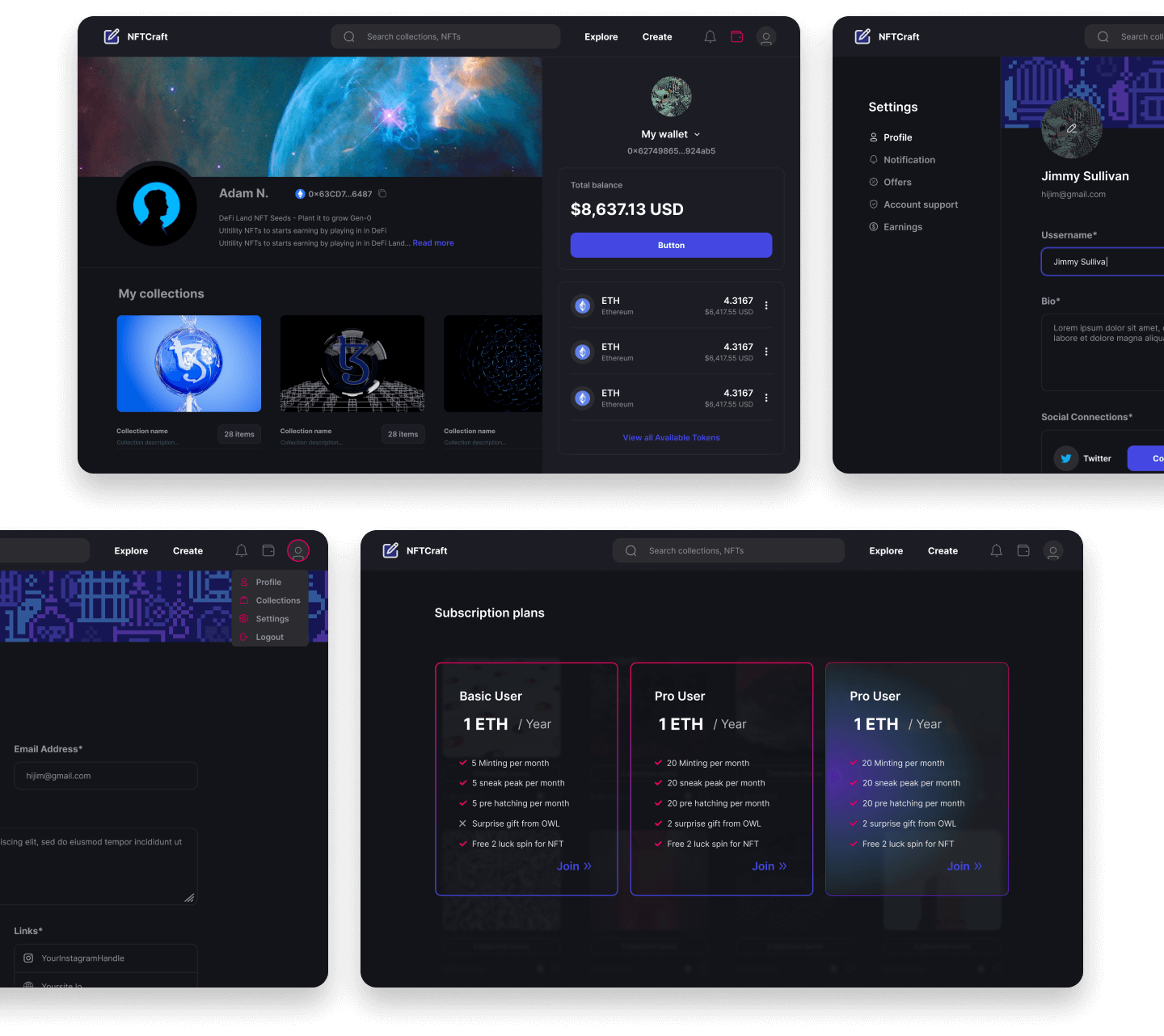Click bell icon in Subscription plans window

(996, 550)
